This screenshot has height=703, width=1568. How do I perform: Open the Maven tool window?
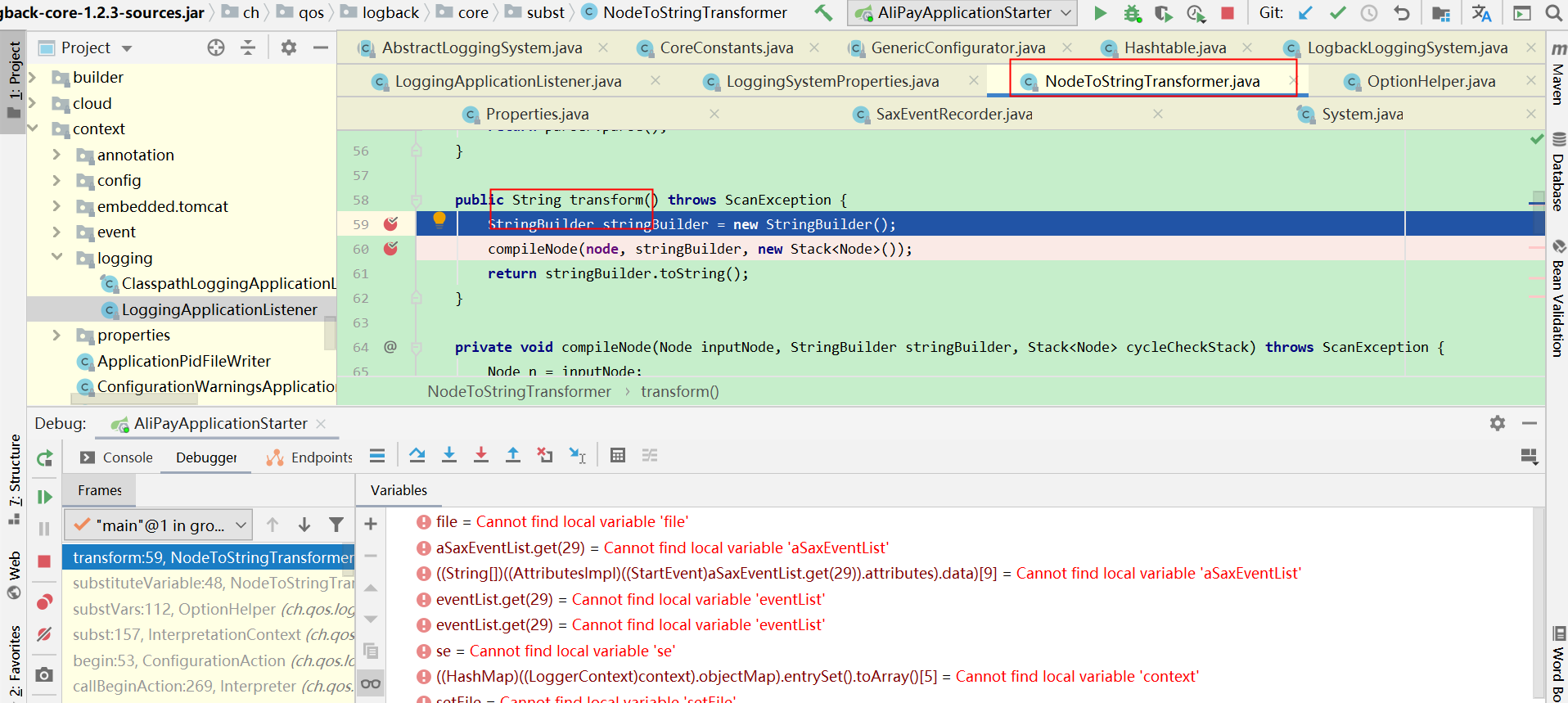click(x=1558, y=74)
